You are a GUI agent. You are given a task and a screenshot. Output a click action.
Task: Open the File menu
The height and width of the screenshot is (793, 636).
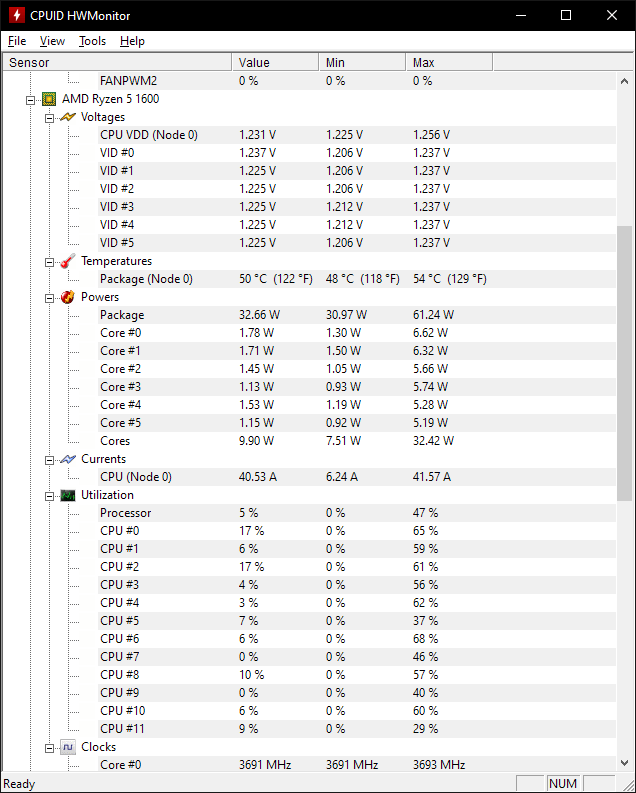(17, 41)
